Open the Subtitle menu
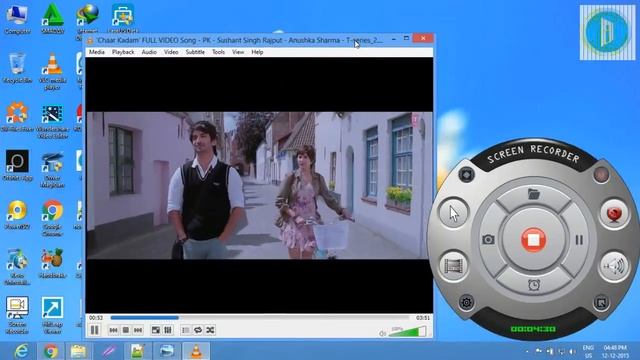This screenshot has height=360, width=640. [x=195, y=52]
